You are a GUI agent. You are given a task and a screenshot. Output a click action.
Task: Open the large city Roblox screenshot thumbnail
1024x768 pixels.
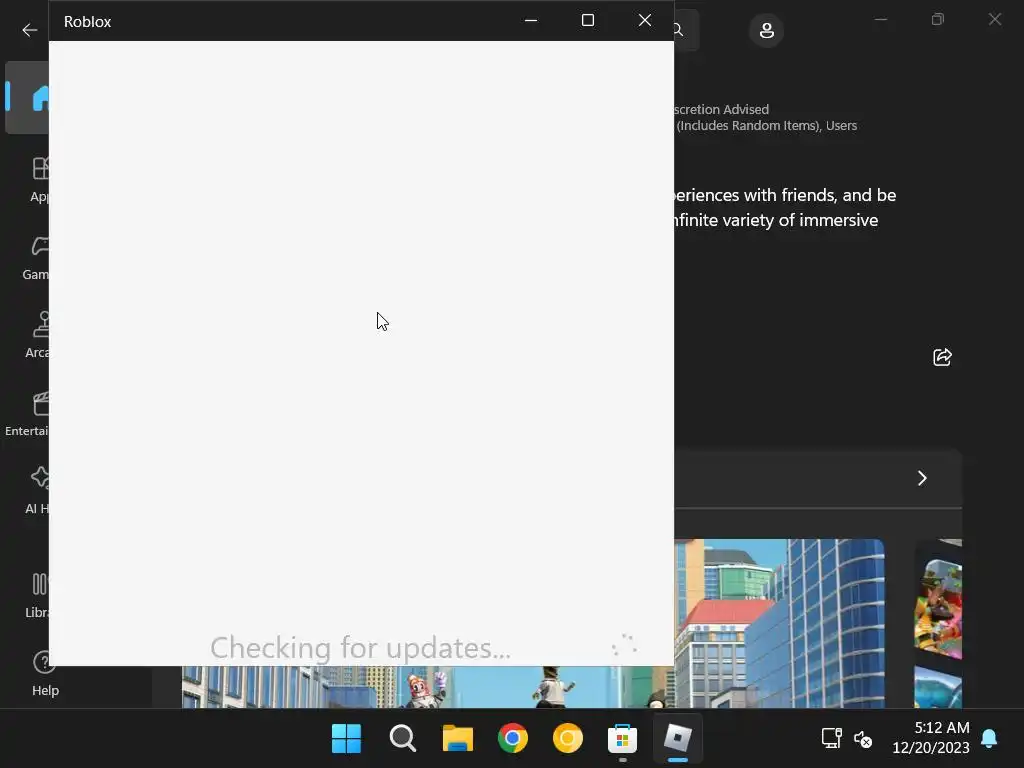pyautogui.click(x=779, y=623)
